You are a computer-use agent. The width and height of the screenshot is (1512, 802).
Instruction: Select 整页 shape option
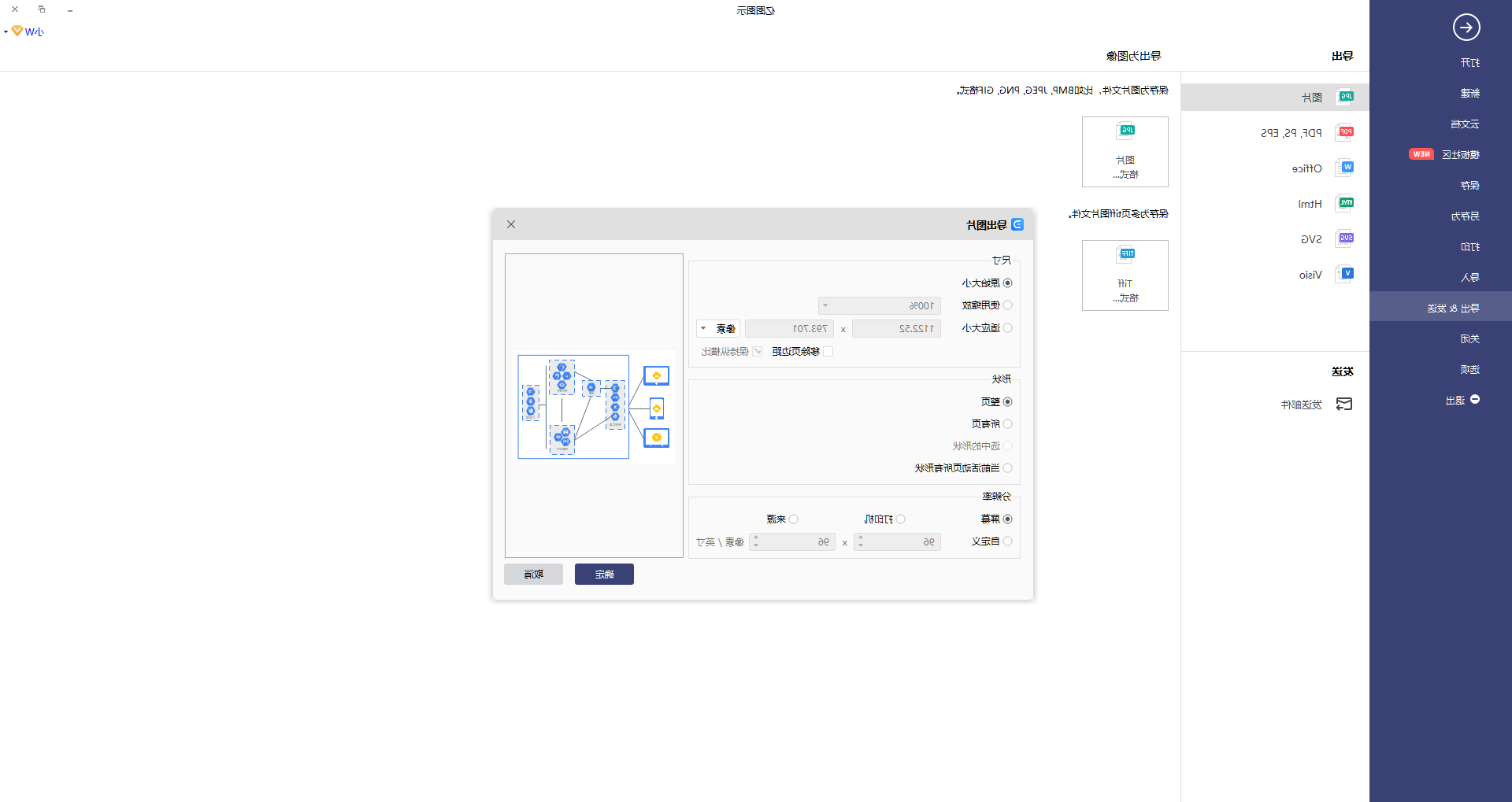1007,402
